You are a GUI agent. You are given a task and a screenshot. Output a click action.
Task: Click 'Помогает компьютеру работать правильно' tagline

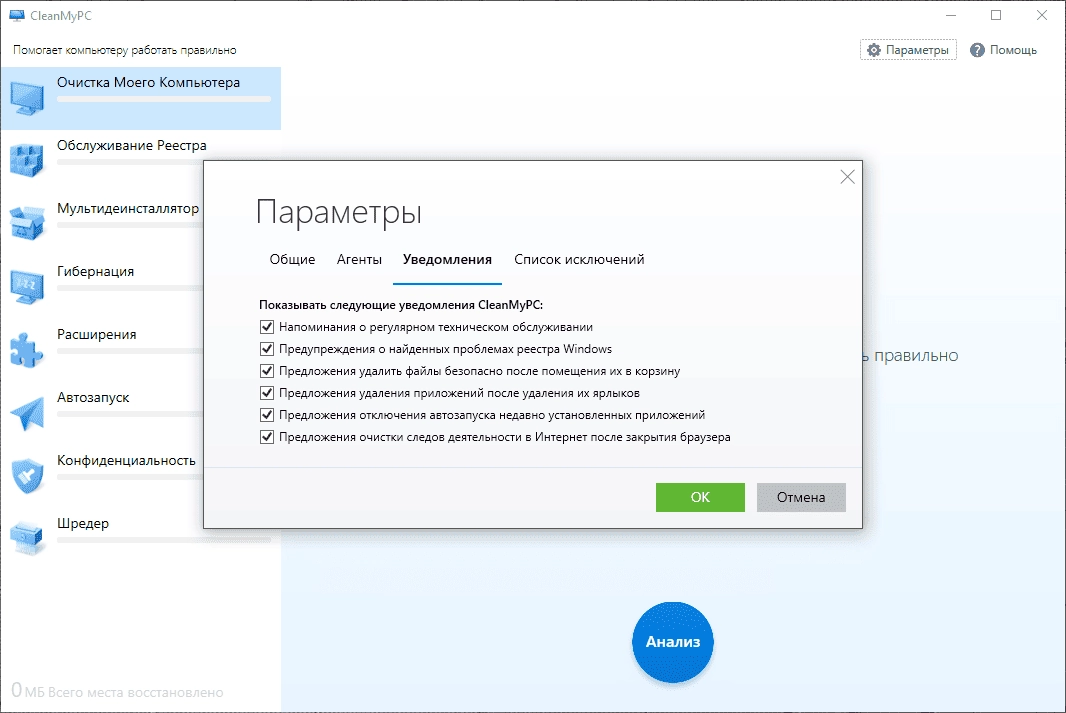124,50
